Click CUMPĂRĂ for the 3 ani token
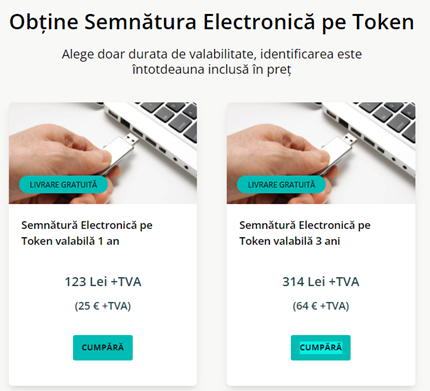The height and width of the screenshot is (391, 430). 321,347
